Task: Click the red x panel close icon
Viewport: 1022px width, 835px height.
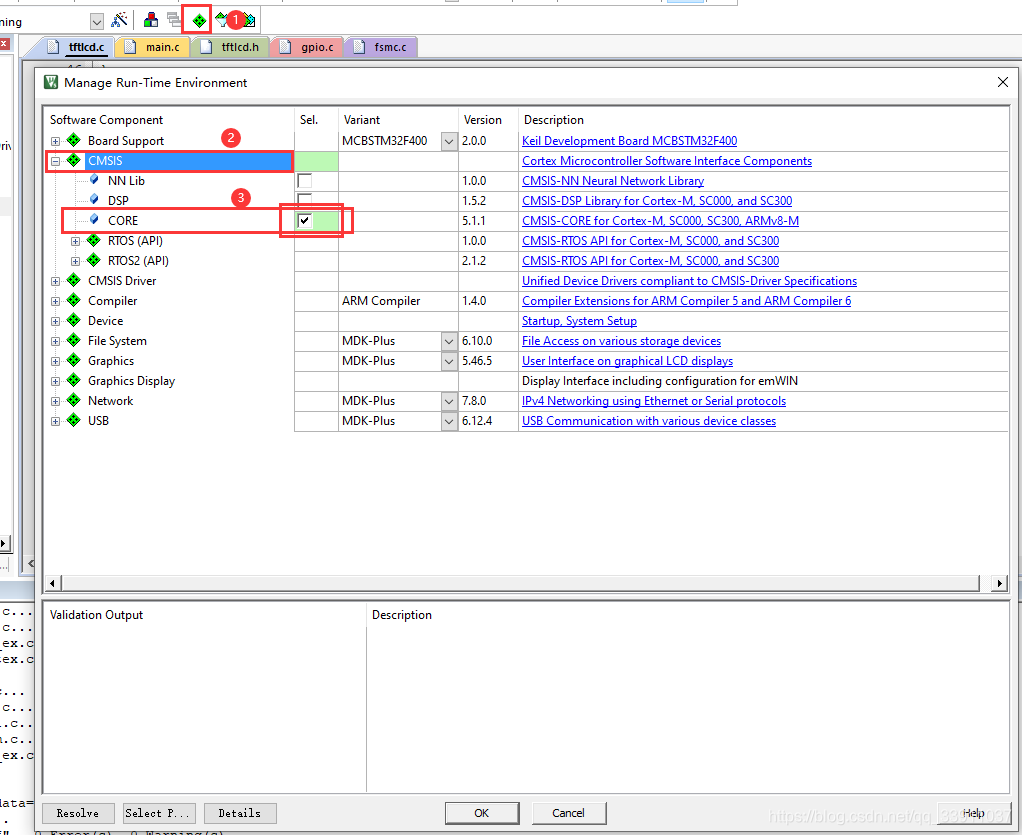Action: pos(4,44)
